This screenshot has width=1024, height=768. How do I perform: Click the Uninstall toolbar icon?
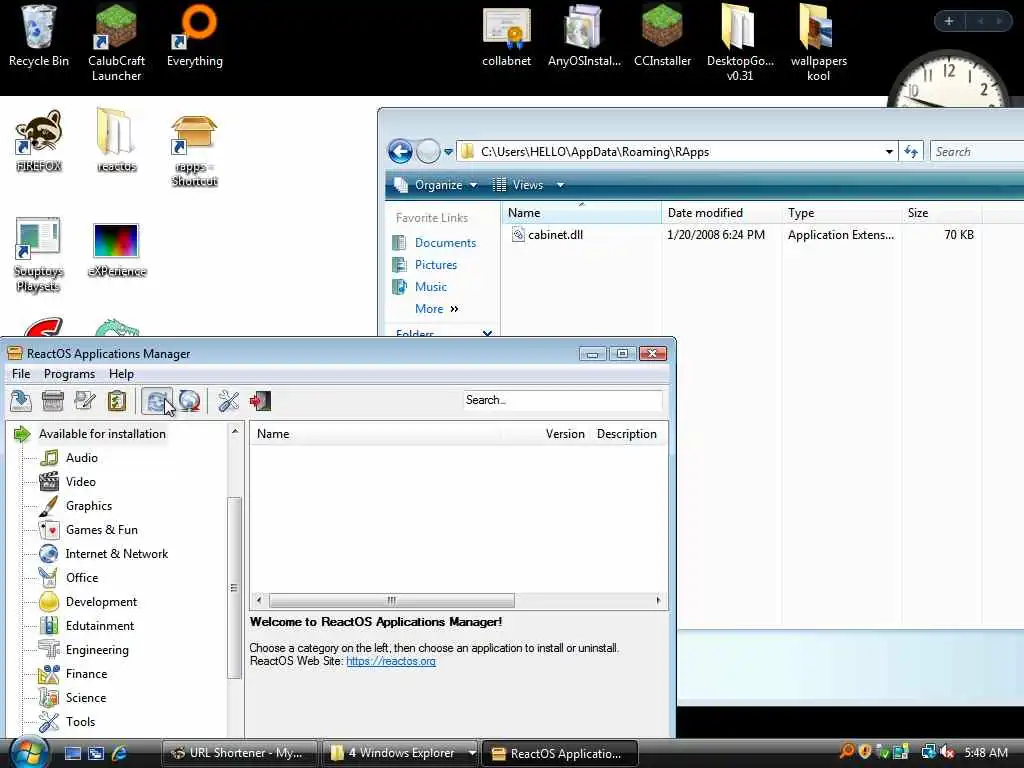[53, 400]
